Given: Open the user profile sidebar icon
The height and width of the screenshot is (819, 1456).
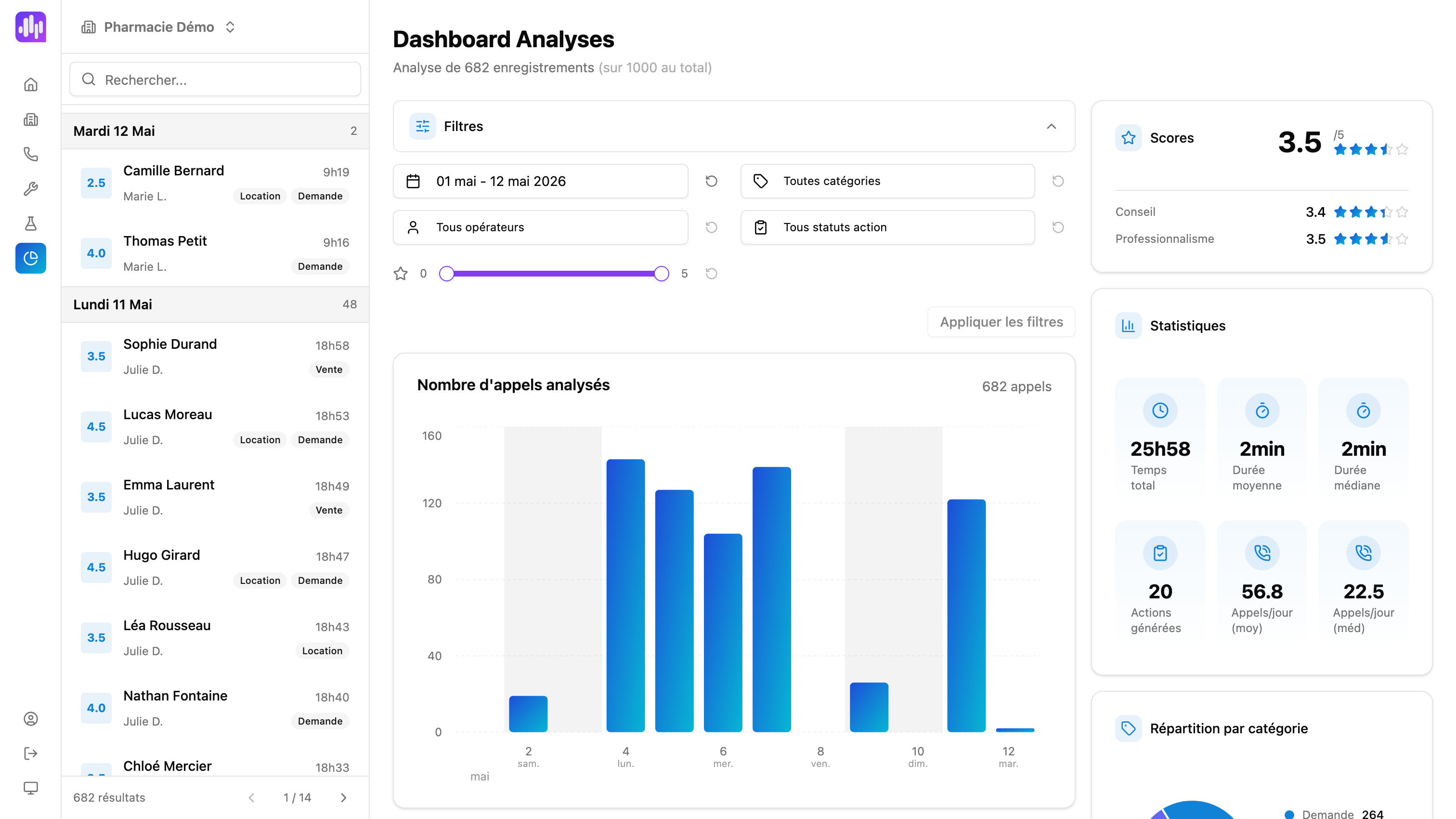Looking at the screenshot, I should click(x=30, y=718).
